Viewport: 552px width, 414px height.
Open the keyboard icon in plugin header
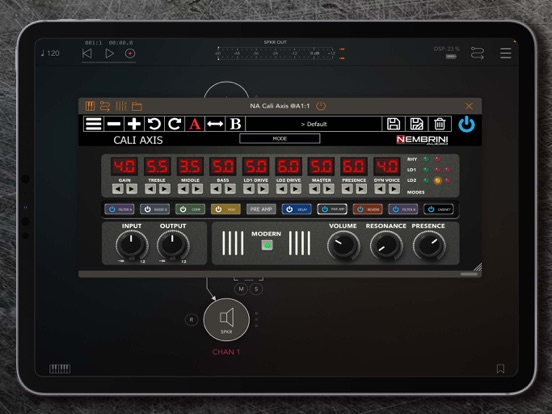pos(90,106)
